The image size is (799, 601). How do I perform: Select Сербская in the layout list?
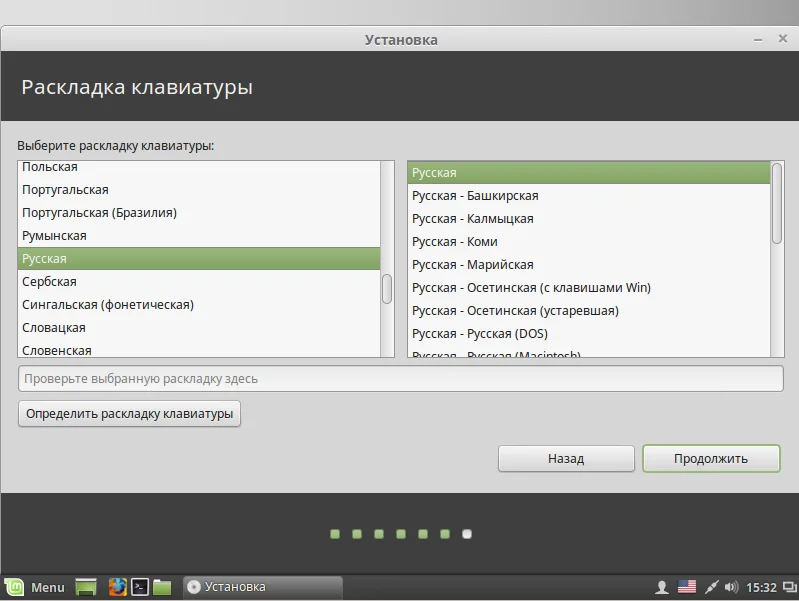pos(199,281)
